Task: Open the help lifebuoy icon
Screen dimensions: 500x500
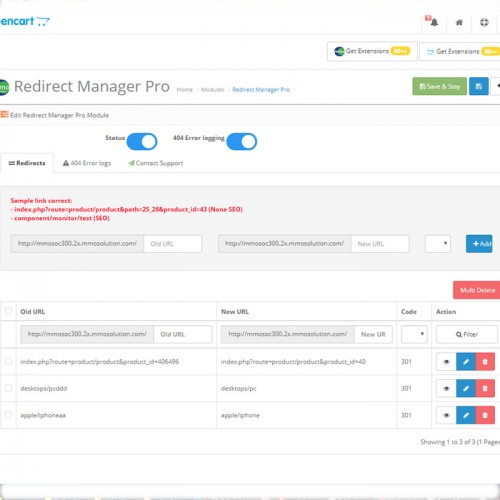Action: coord(484,22)
